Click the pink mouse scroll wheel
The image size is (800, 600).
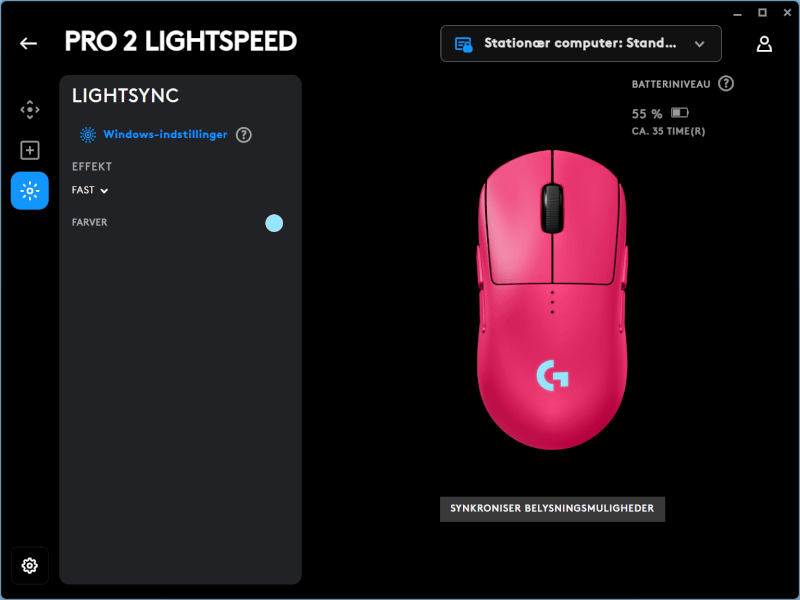pos(552,208)
